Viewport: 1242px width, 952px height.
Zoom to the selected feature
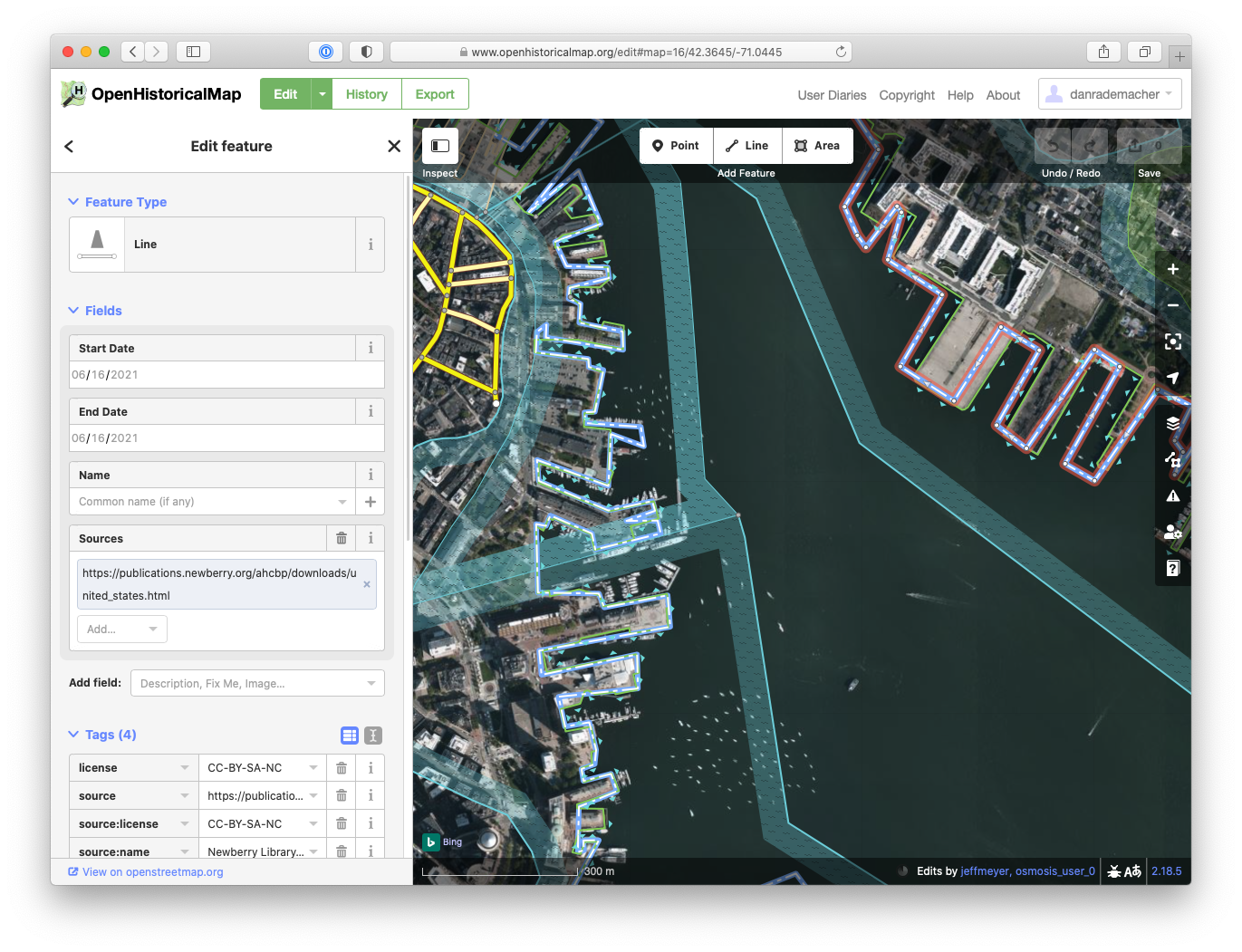(1172, 341)
